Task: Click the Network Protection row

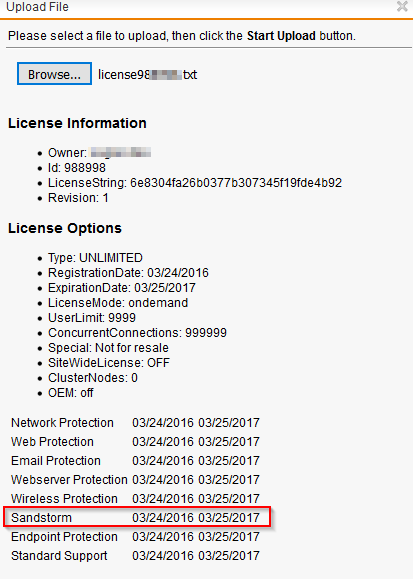Action: (135, 423)
